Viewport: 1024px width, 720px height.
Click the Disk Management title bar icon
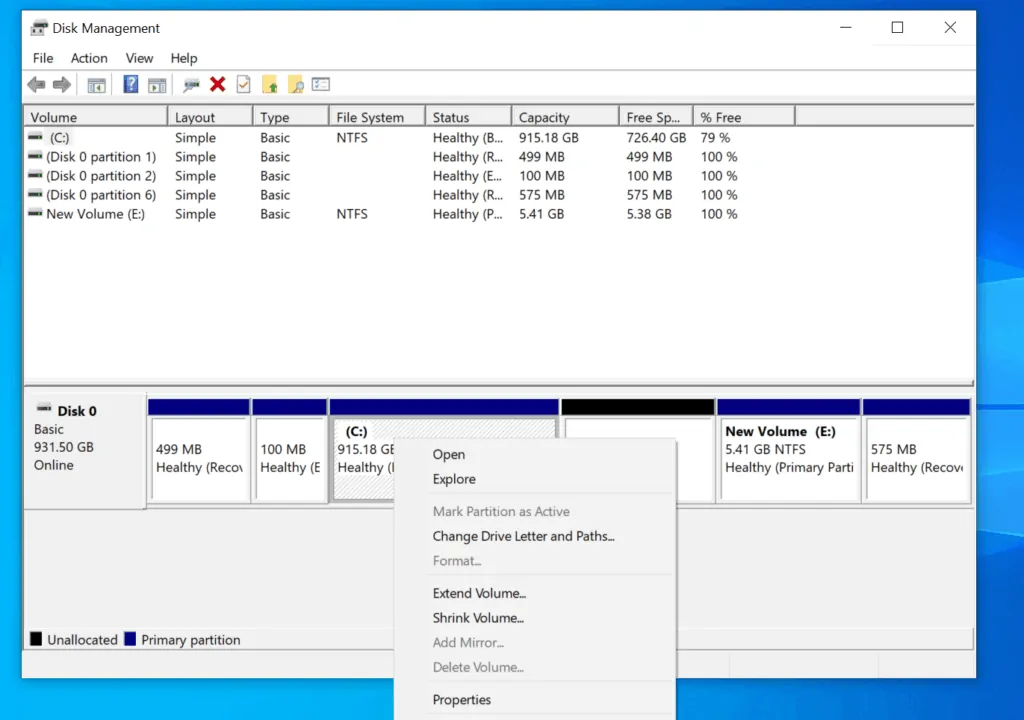coord(39,28)
